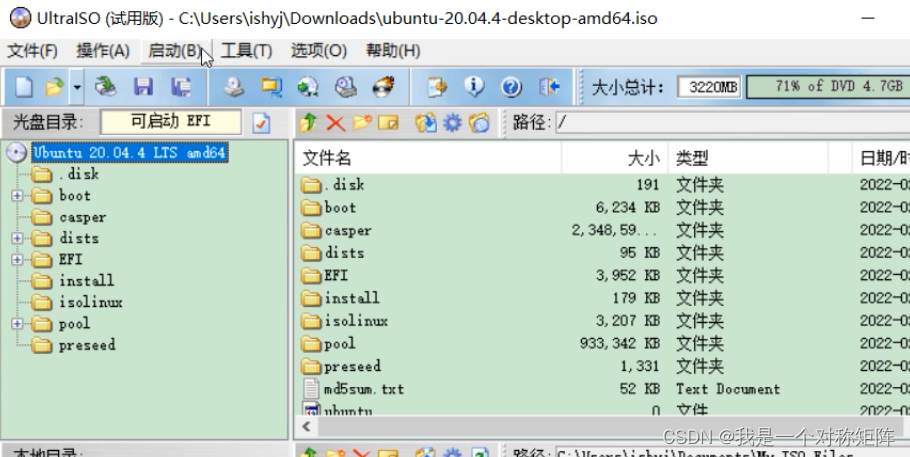Screen dimensions: 910x457
Task: Open the 操作(A) menu
Action: tap(103, 51)
